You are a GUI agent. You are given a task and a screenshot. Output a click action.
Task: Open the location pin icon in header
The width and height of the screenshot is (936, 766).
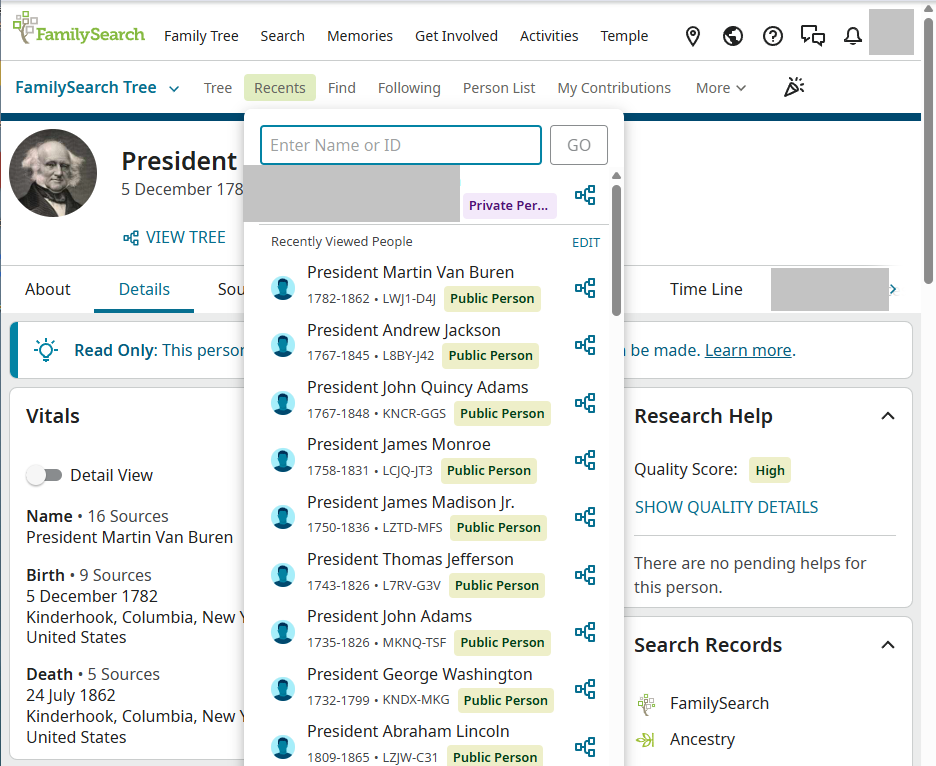(692, 36)
